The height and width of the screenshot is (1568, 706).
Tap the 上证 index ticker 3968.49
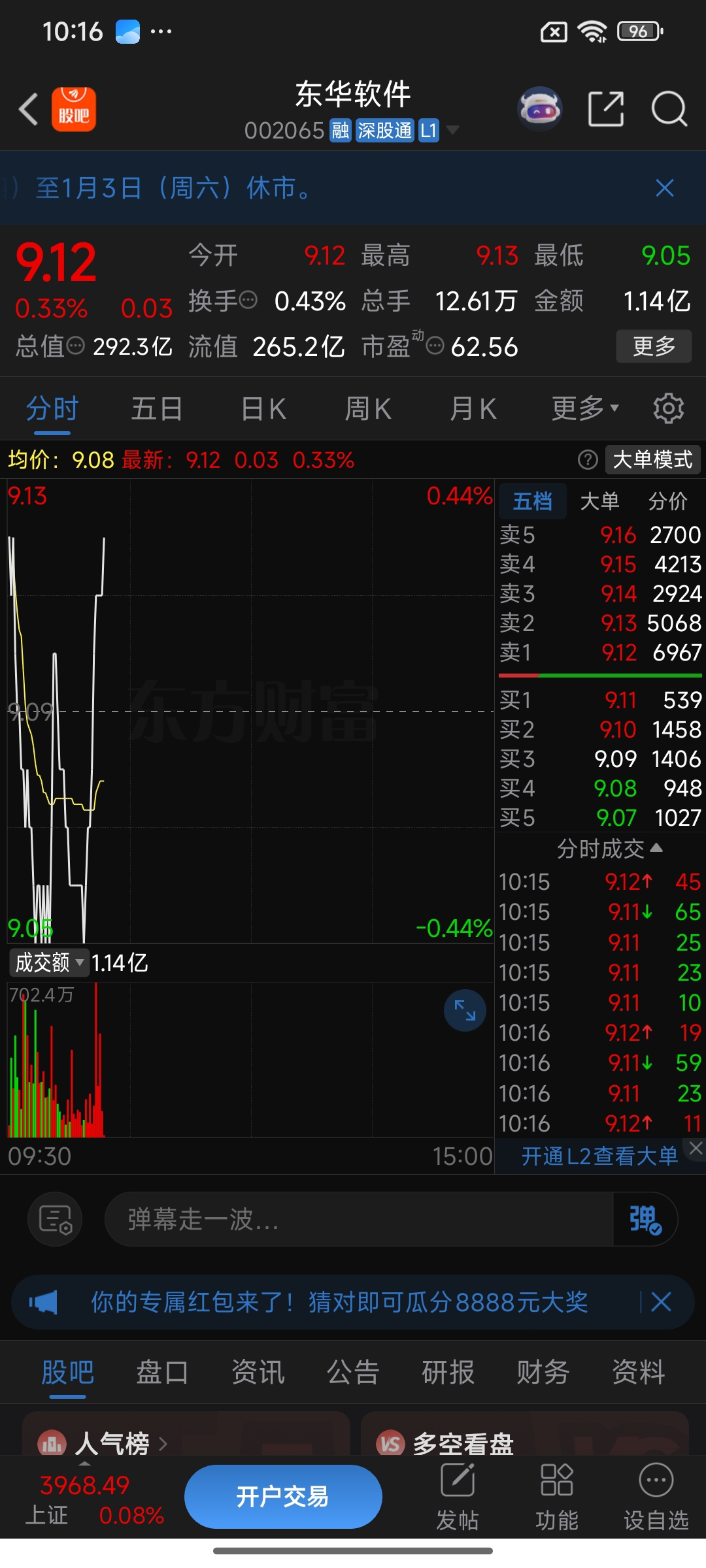coord(95,1500)
